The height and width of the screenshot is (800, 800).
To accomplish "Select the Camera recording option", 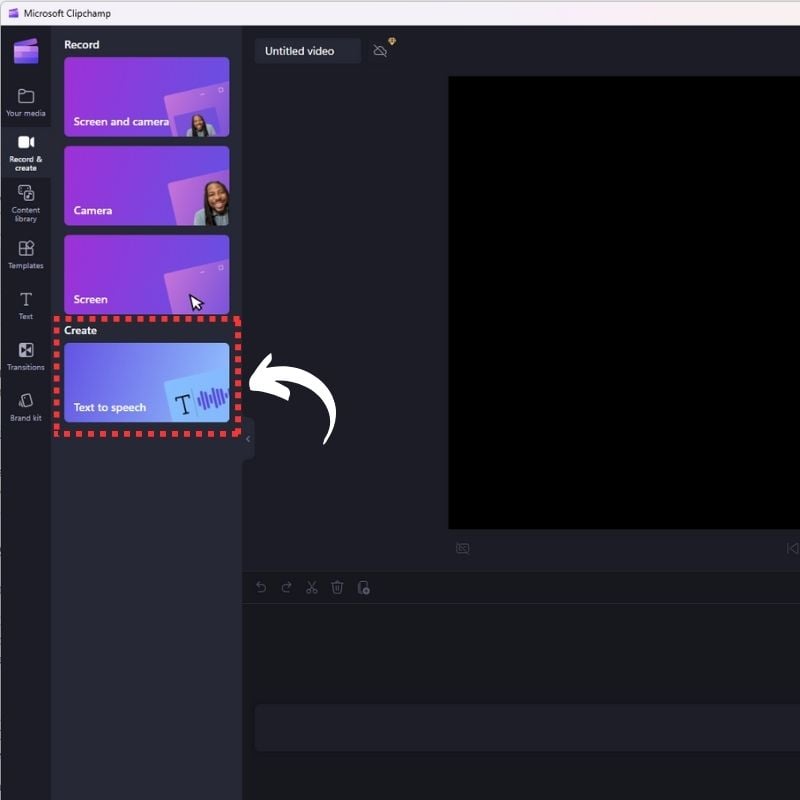I will (146, 185).
